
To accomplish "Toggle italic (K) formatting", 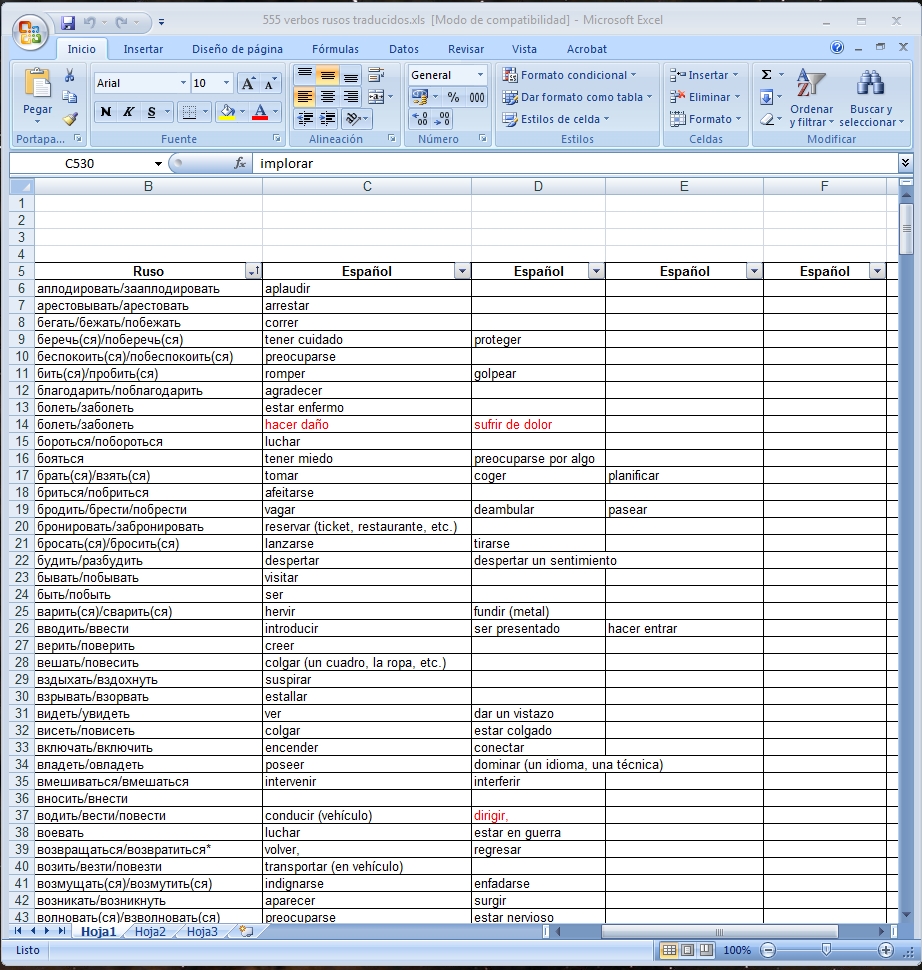I will 128,112.
